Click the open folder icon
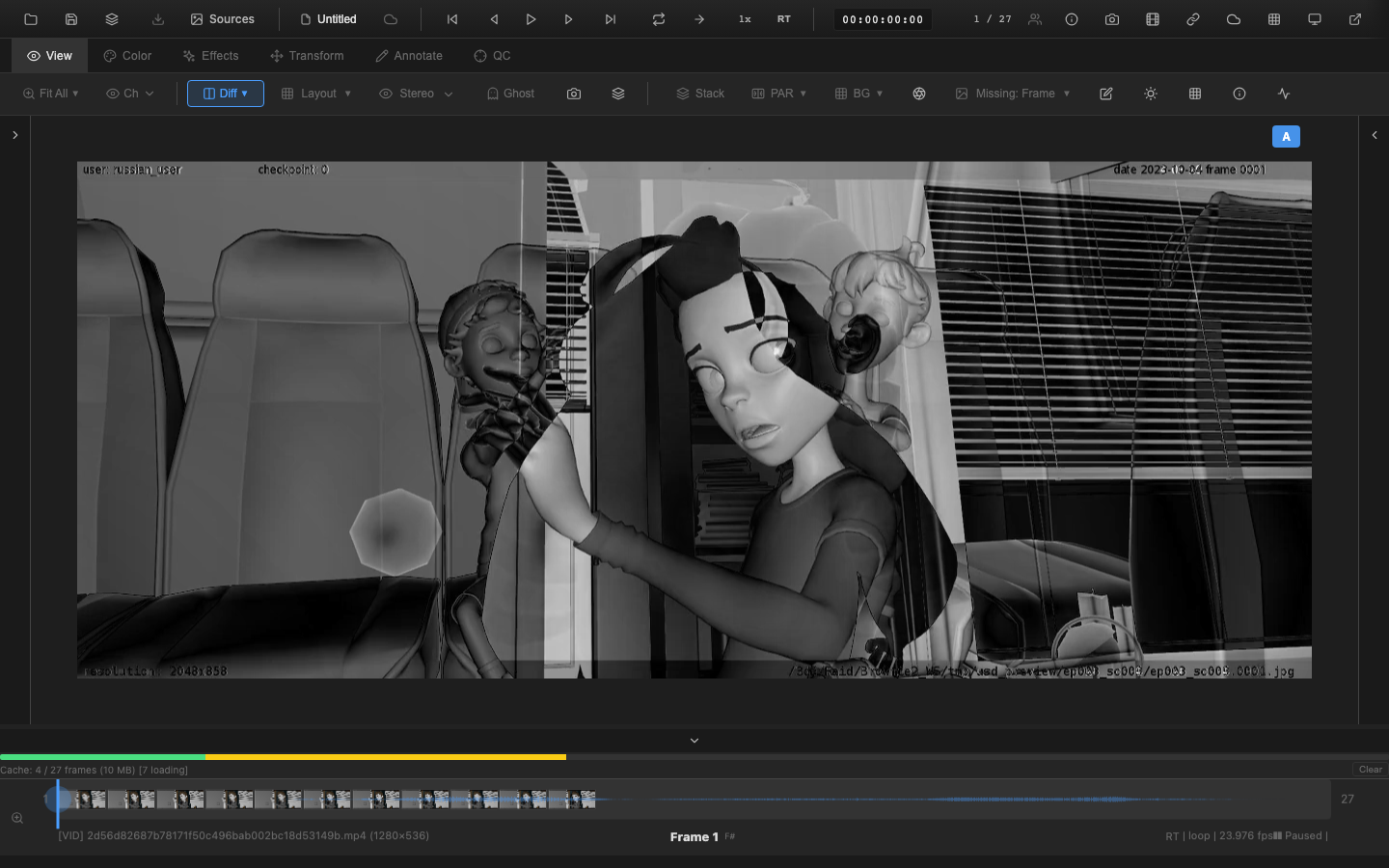 tap(31, 19)
